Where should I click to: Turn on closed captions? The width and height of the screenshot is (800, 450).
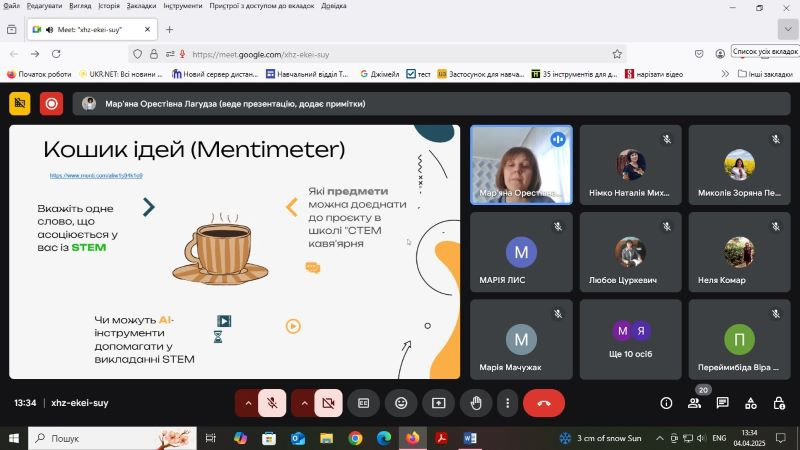pos(363,403)
